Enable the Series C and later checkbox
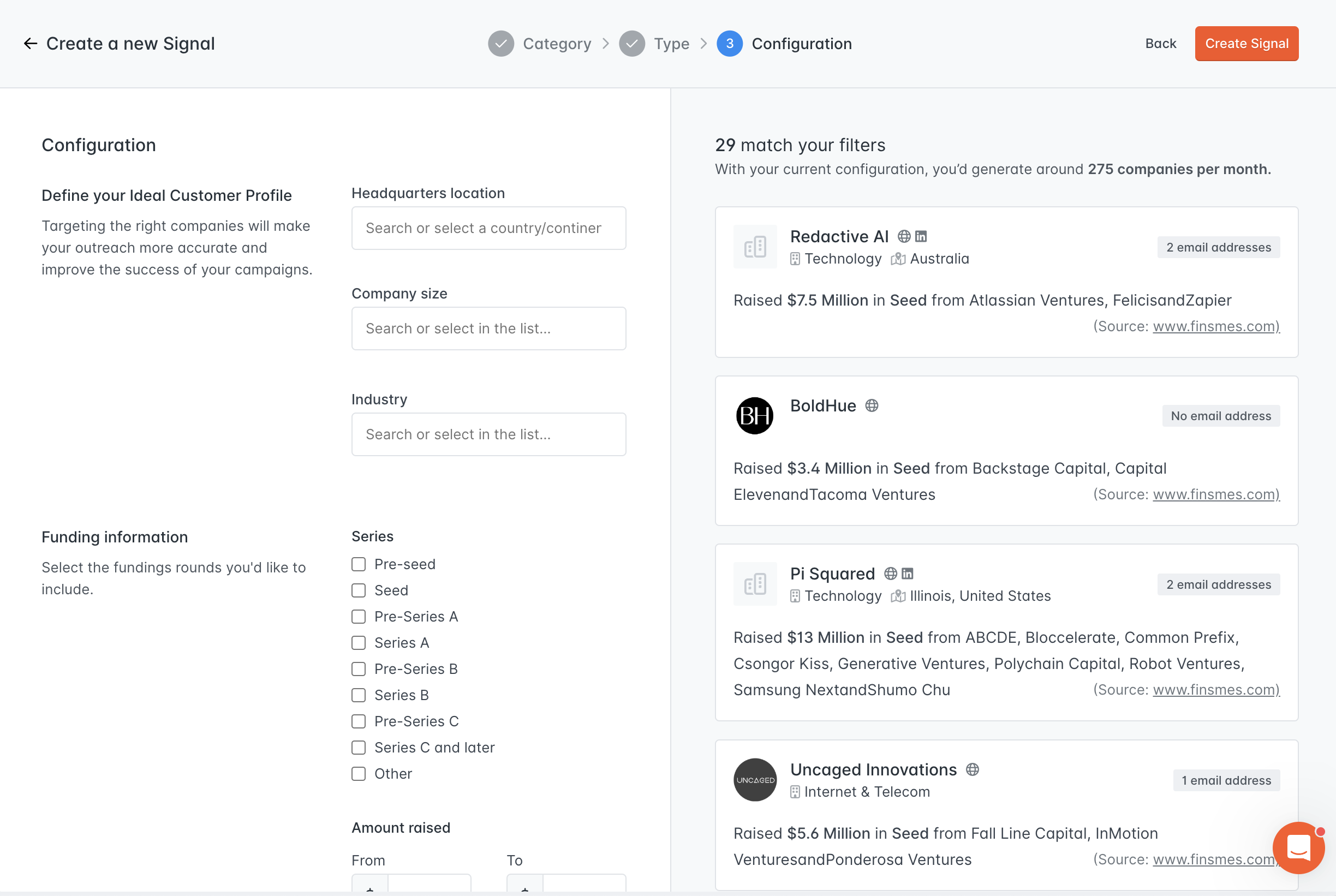1336x896 pixels. click(358, 748)
